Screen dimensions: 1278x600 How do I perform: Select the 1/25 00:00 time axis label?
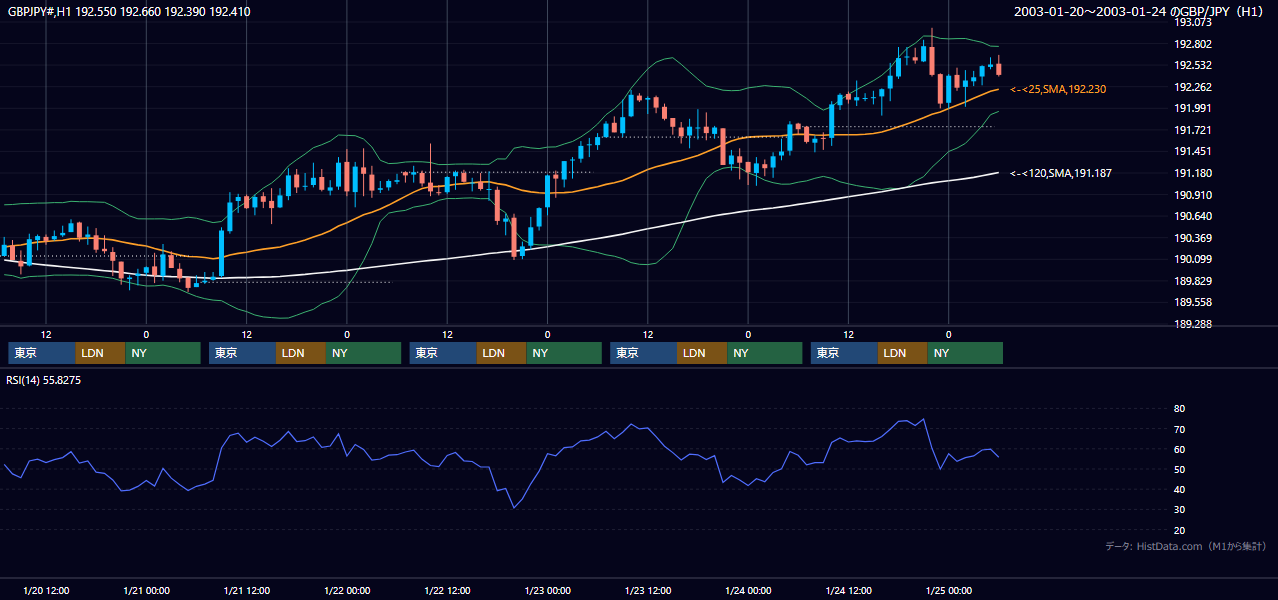coord(948,591)
